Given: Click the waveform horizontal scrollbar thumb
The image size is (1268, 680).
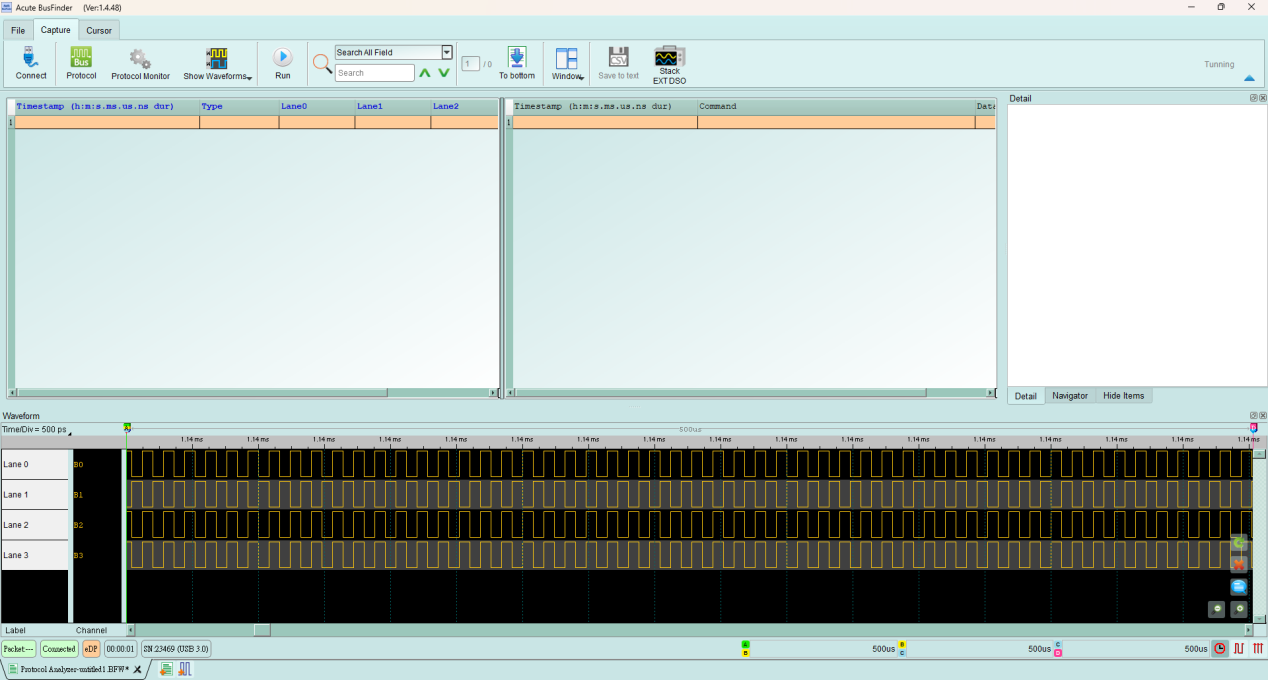Looking at the screenshot, I should [x=262, y=630].
